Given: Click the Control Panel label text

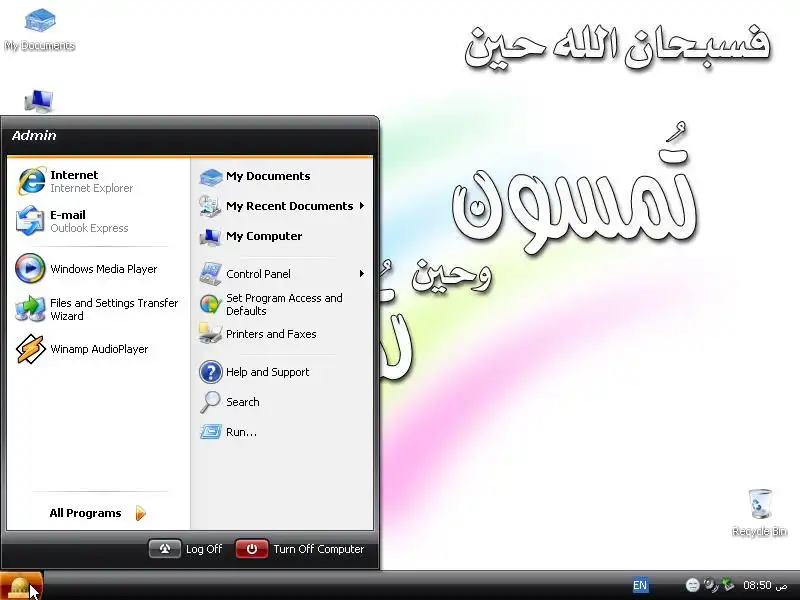Looking at the screenshot, I should [x=258, y=274].
